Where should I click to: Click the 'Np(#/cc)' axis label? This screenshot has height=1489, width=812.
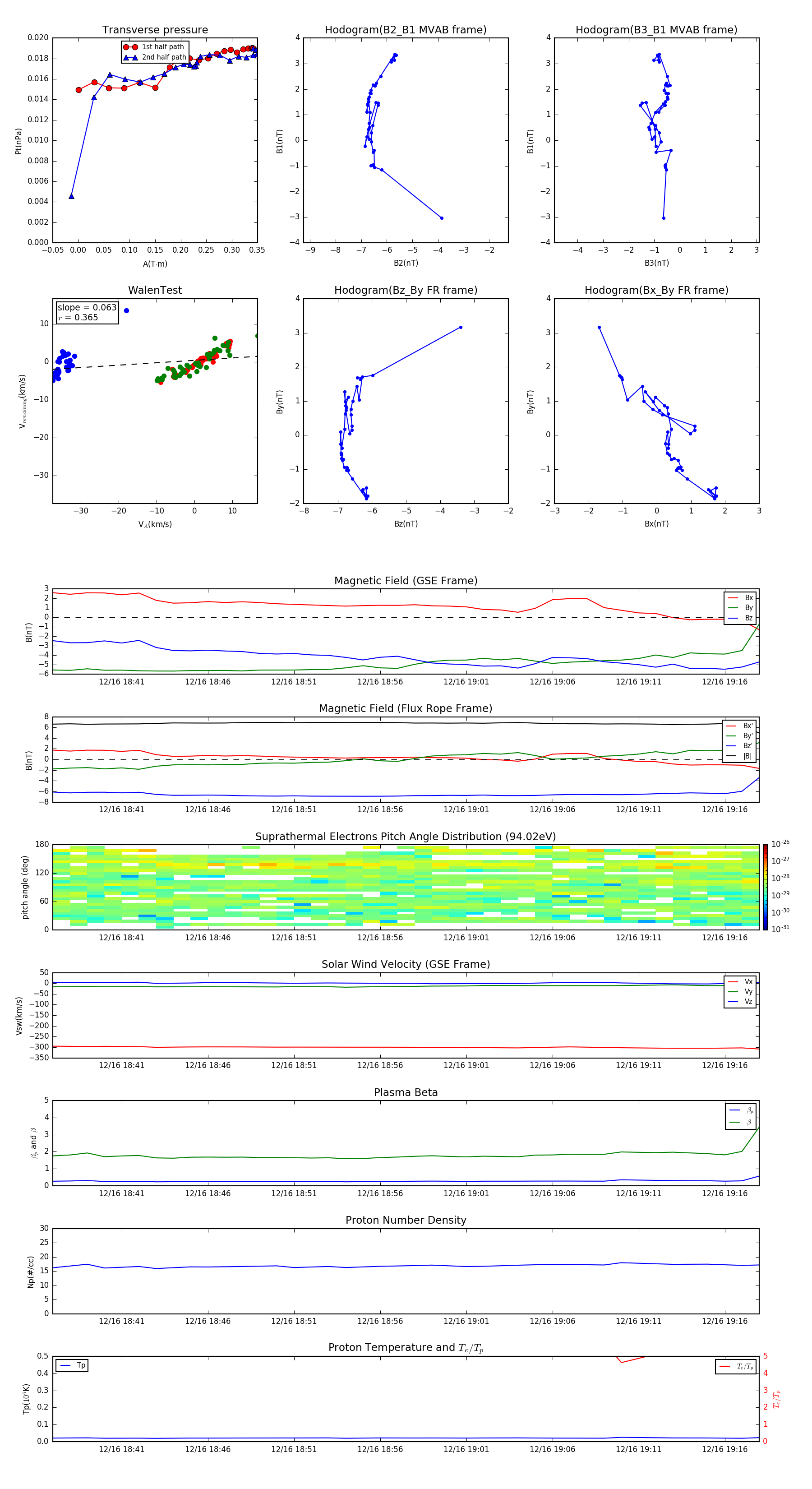click(31, 1272)
